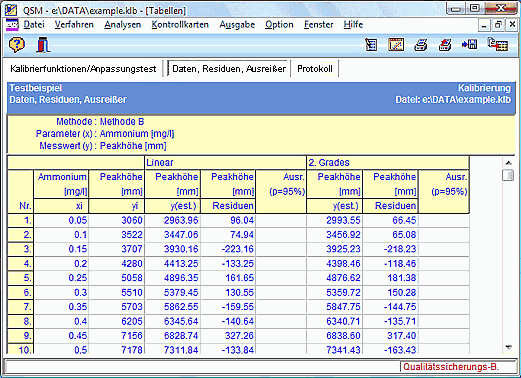The image size is (521, 378).
Task: Click the printer with red arrow icon
Action: click(x=445, y=45)
